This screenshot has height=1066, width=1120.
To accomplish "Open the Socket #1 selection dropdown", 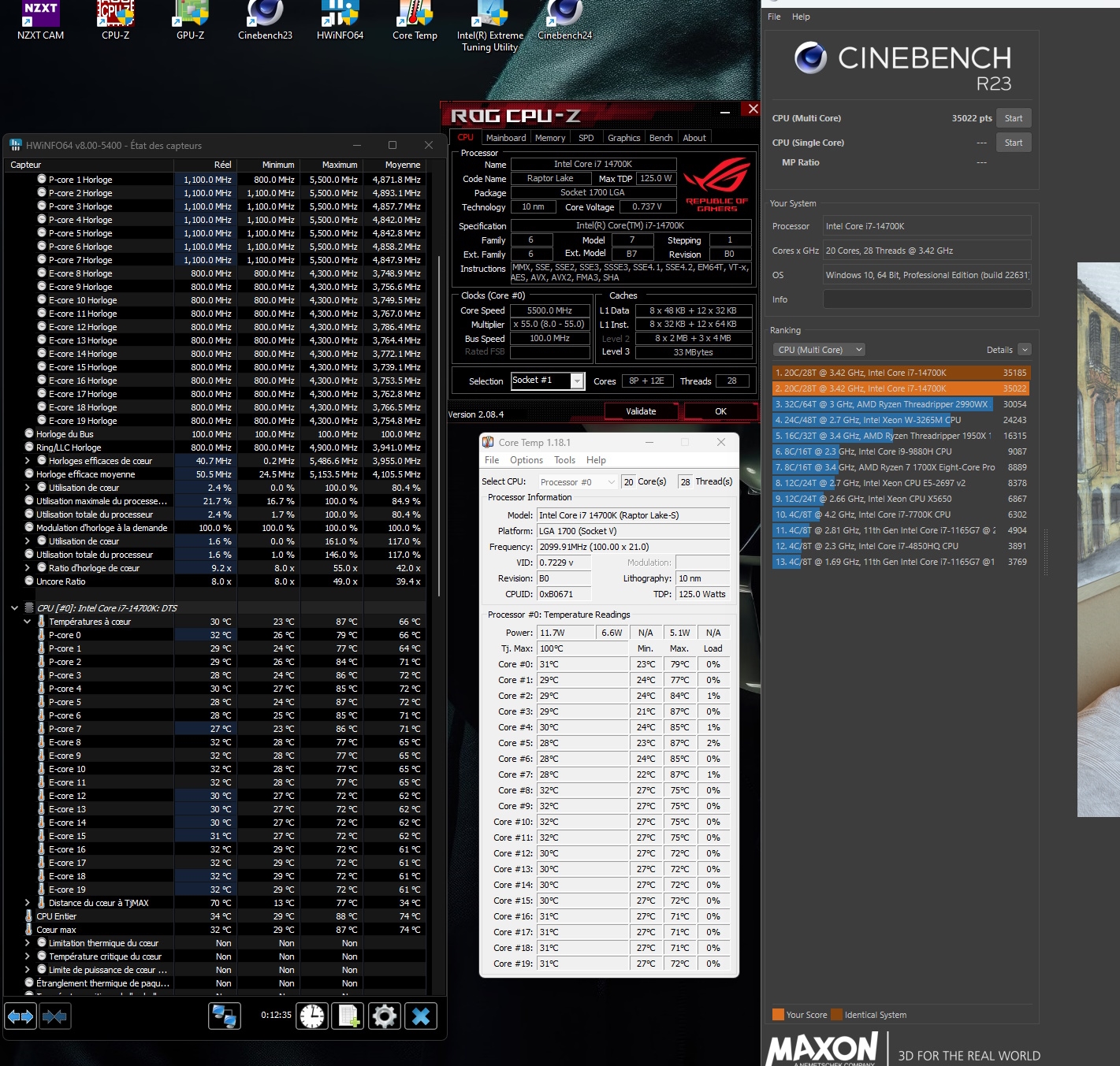I will [577, 381].
